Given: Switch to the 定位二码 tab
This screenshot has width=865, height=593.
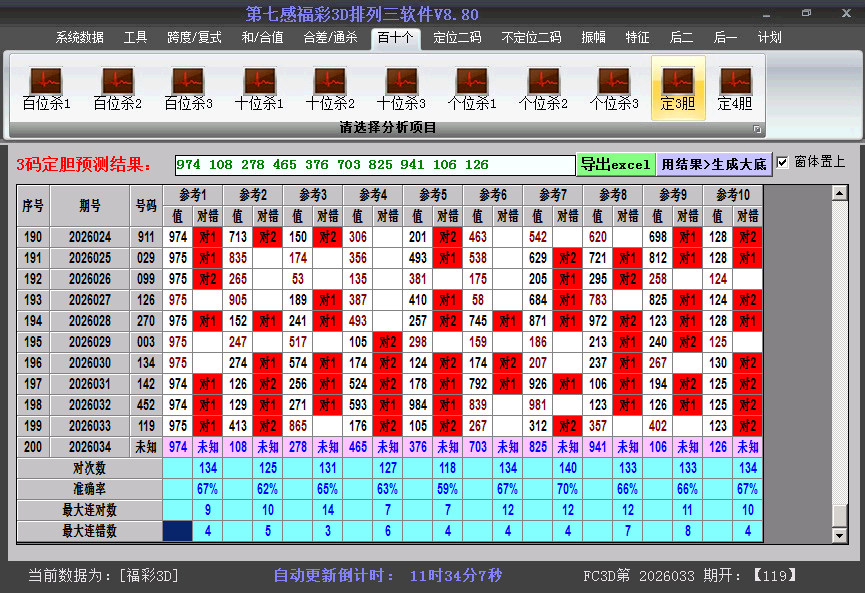Looking at the screenshot, I should (x=457, y=38).
